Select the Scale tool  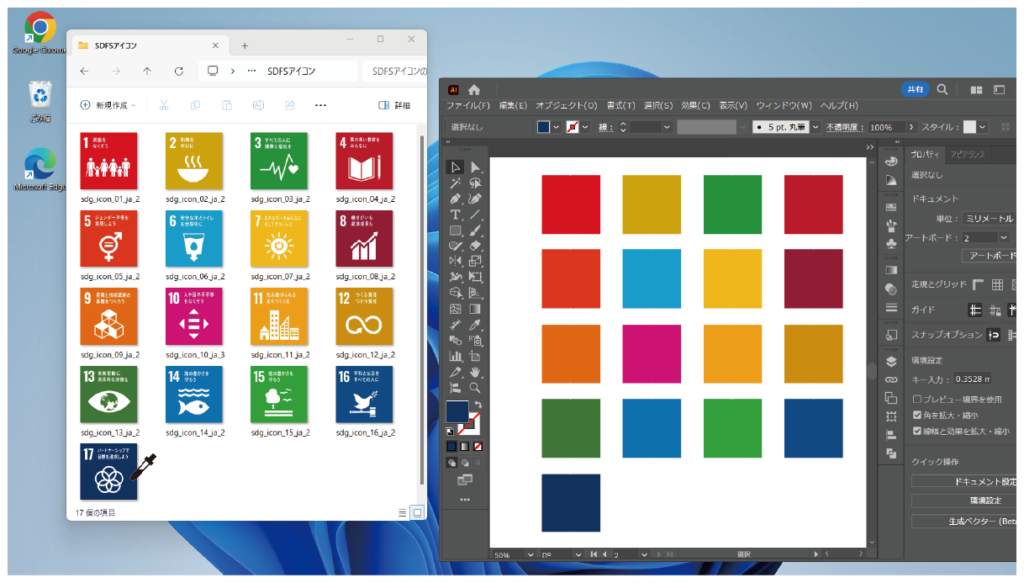[x=475, y=261]
